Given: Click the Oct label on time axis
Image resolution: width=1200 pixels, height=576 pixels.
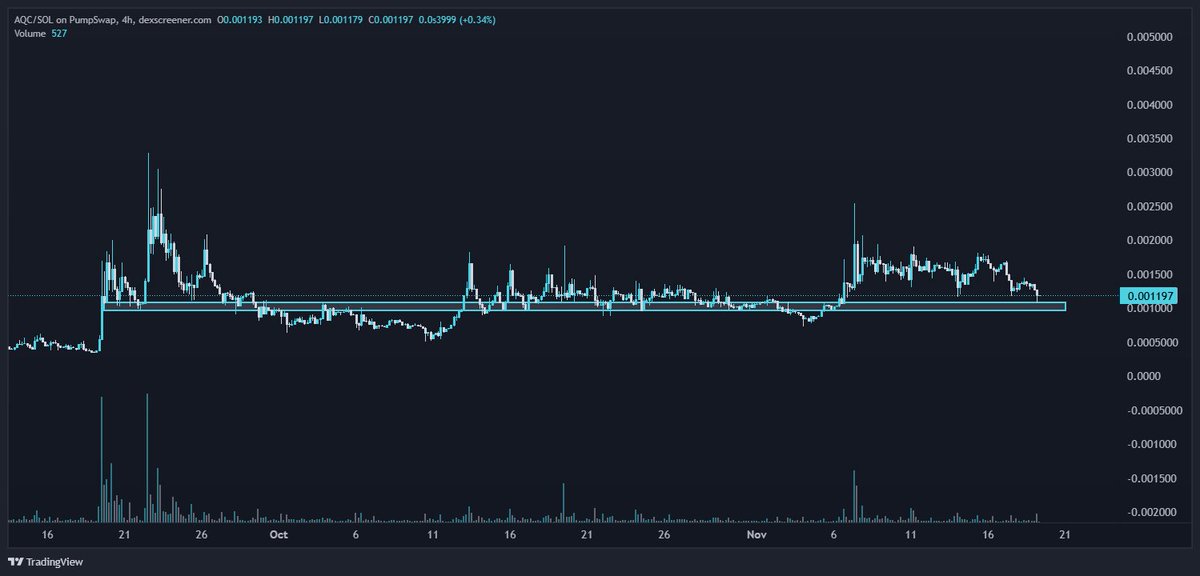Looking at the screenshot, I should point(278,535).
